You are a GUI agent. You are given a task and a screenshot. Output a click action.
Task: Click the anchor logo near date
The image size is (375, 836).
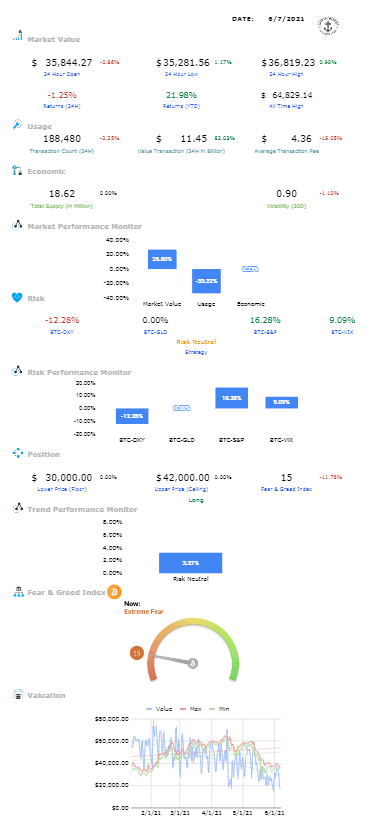pos(328,25)
